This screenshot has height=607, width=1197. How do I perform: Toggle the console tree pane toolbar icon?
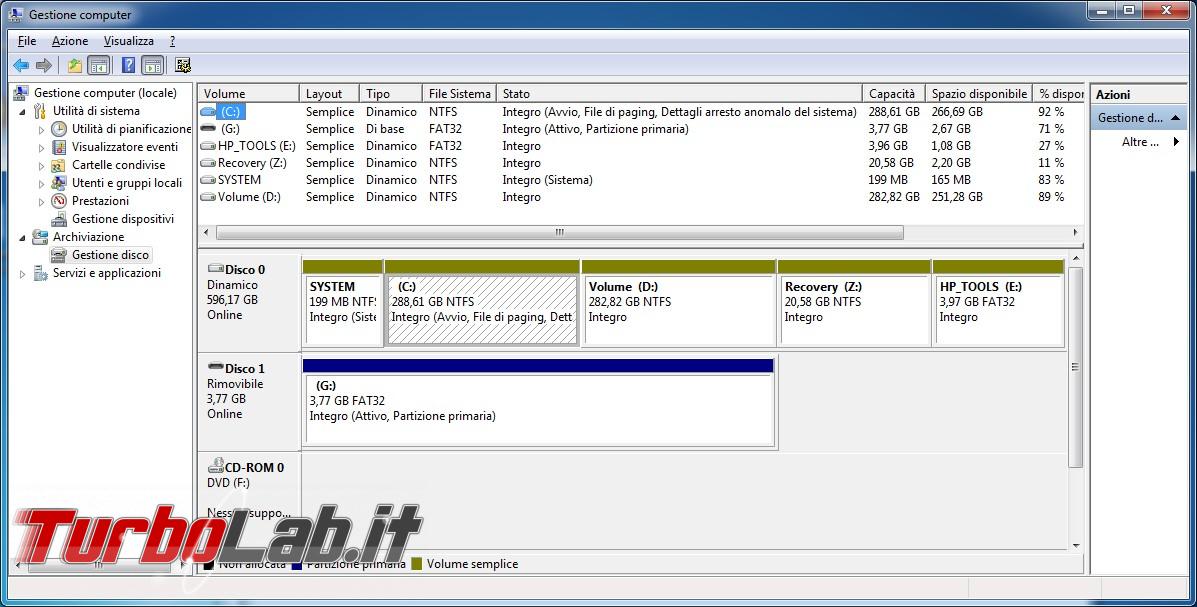coord(99,66)
